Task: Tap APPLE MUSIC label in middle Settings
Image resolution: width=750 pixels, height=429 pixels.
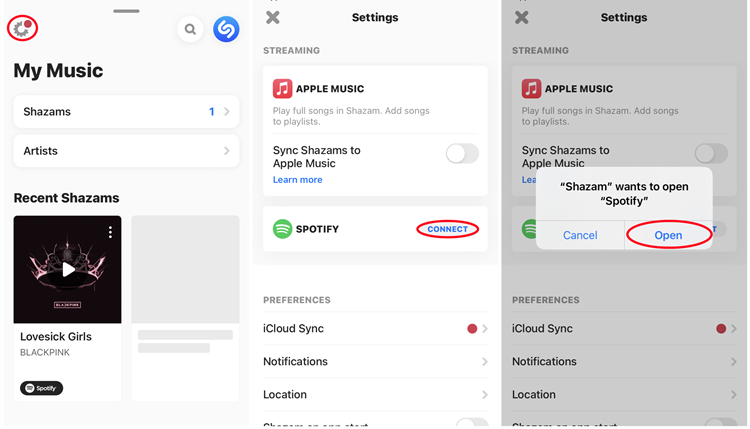Action: click(x=330, y=89)
